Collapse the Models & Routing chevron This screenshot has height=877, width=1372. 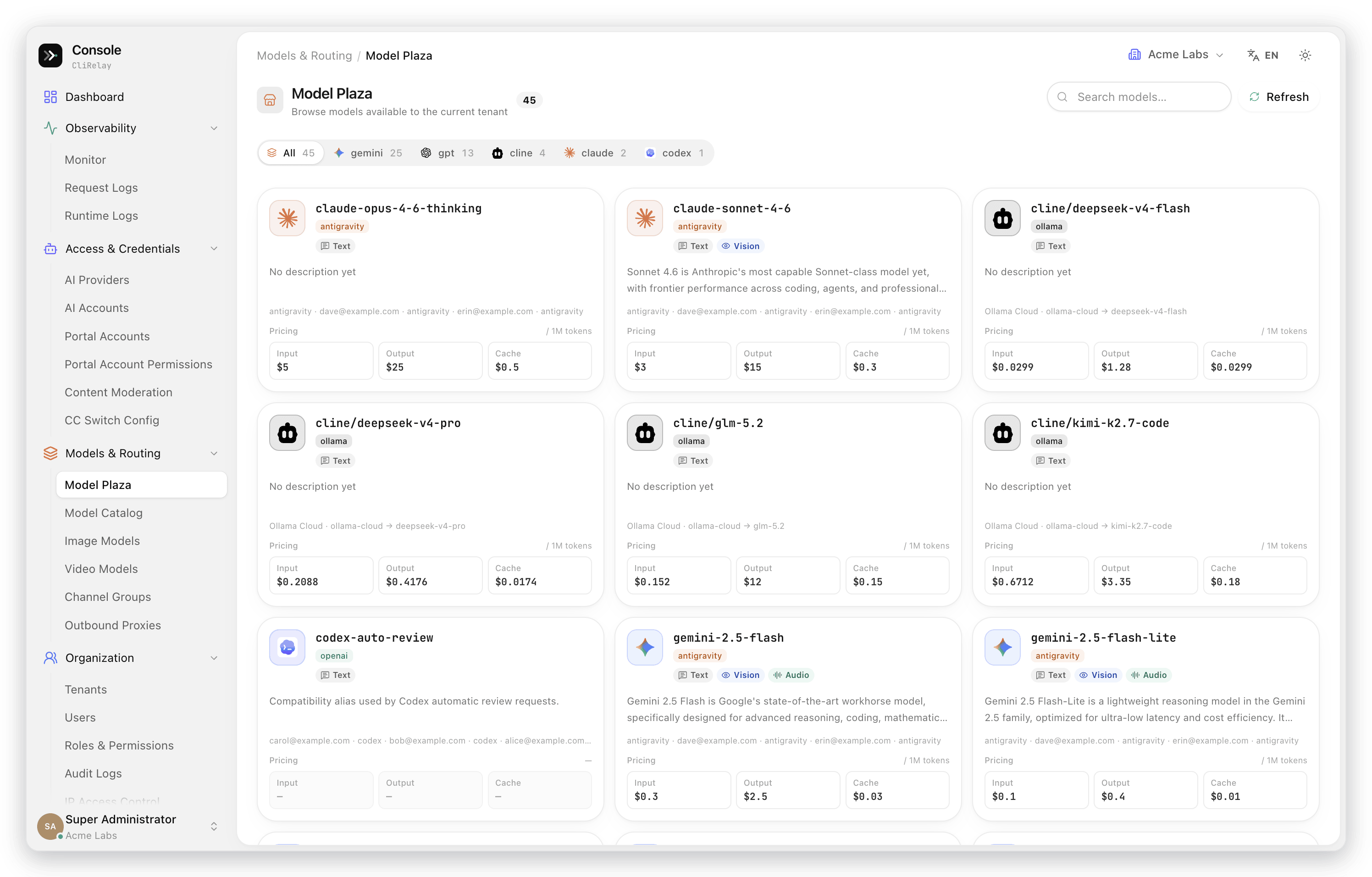214,454
